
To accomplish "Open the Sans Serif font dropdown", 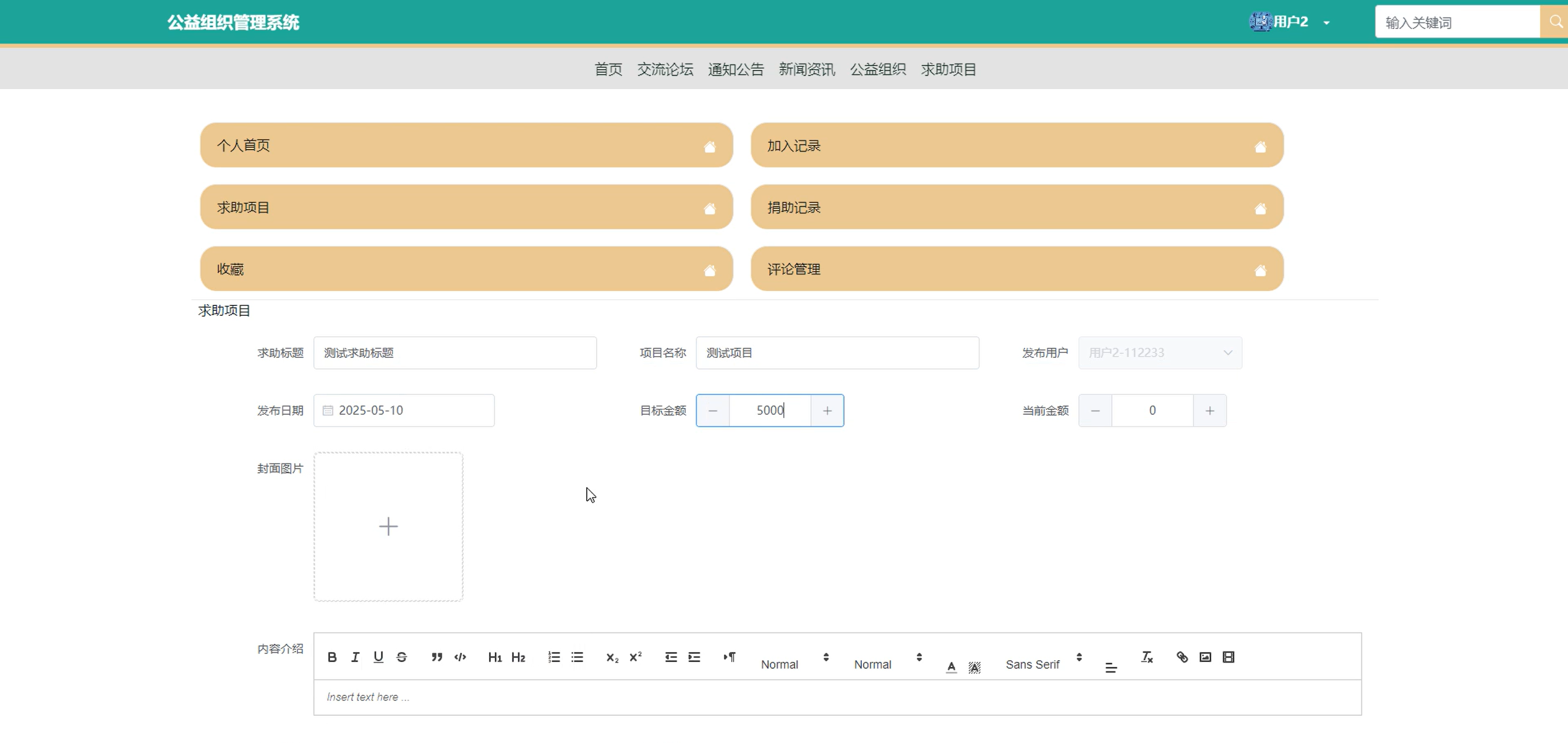I will click(1043, 664).
